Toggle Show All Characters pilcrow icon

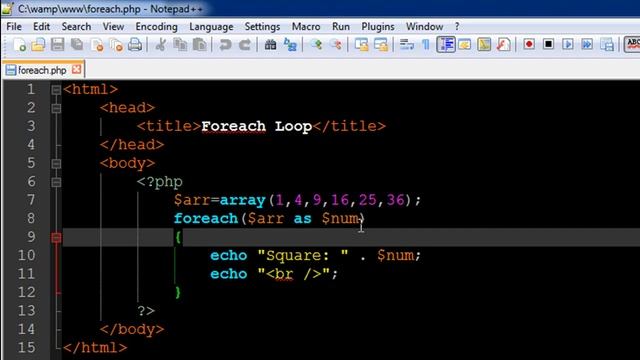tap(426, 44)
